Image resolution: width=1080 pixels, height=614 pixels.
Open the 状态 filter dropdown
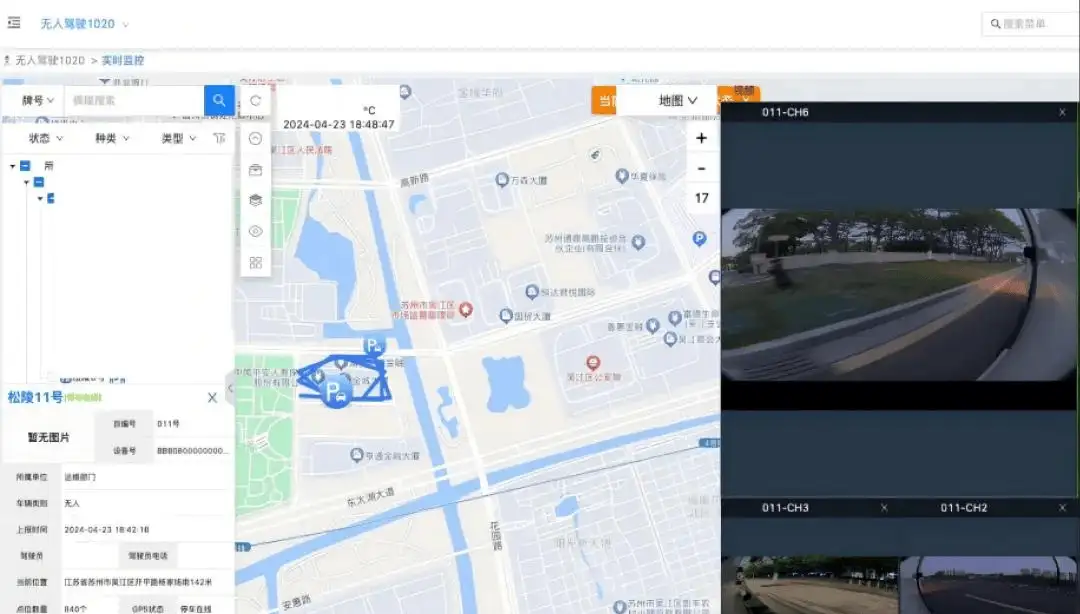46,139
